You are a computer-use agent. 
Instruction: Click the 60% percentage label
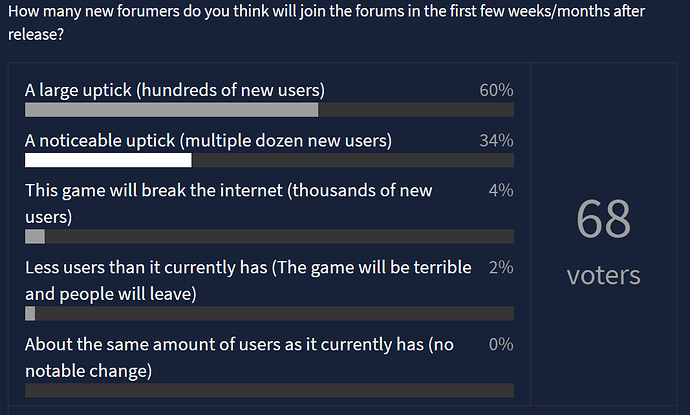pos(496,90)
